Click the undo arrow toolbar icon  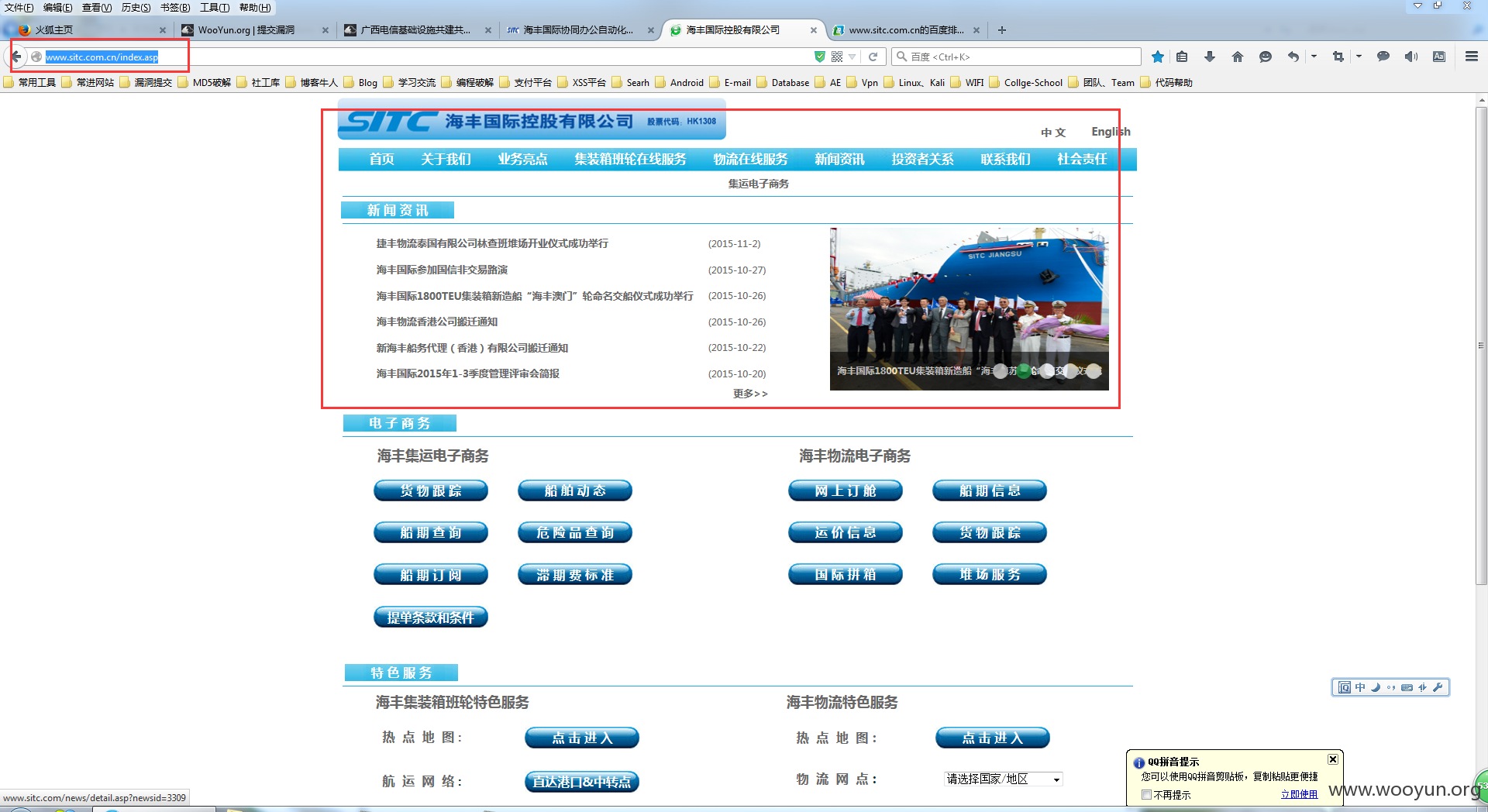click(1293, 57)
